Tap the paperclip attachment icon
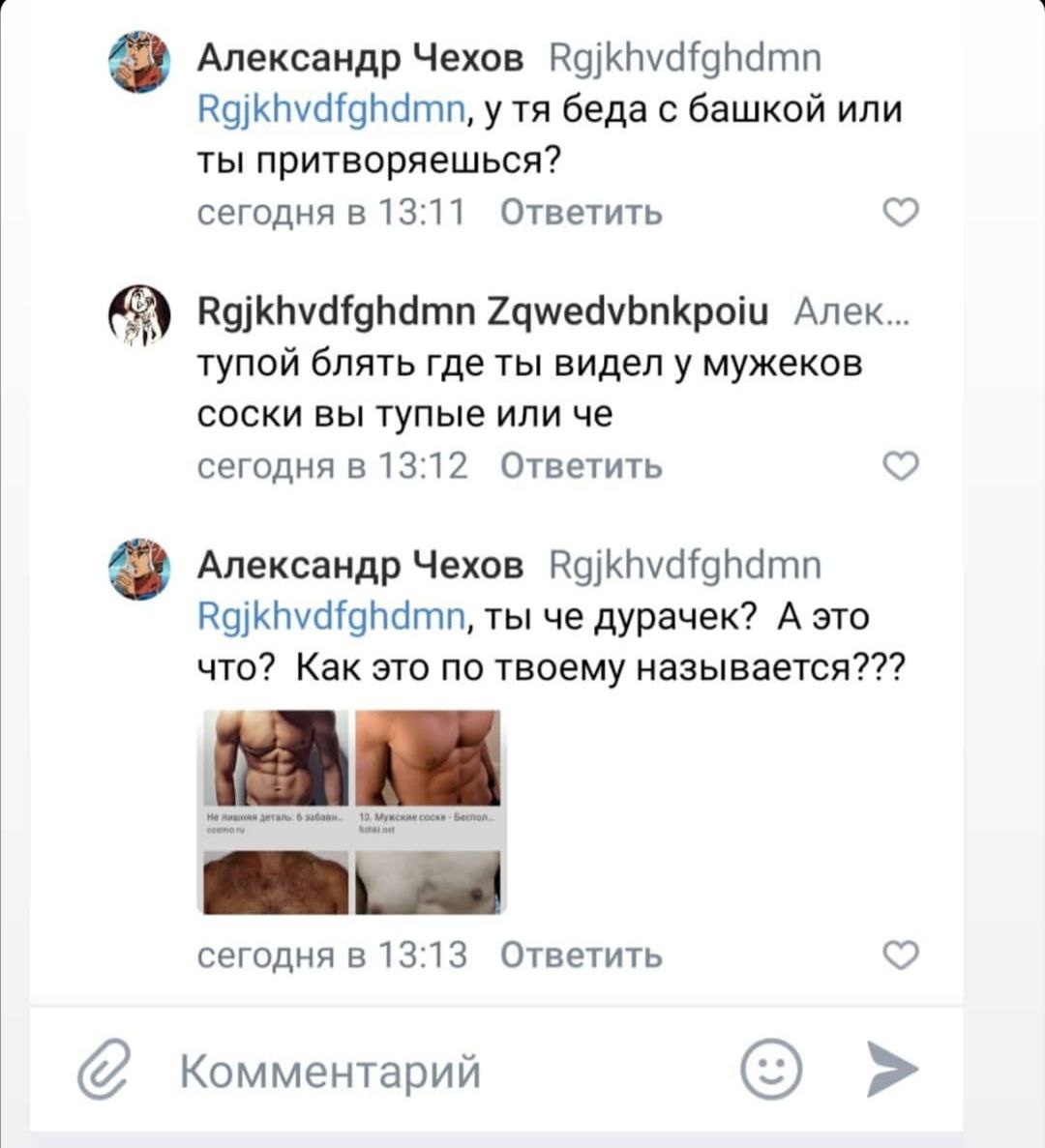The height and width of the screenshot is (1148, 1045). (104, 1068)
